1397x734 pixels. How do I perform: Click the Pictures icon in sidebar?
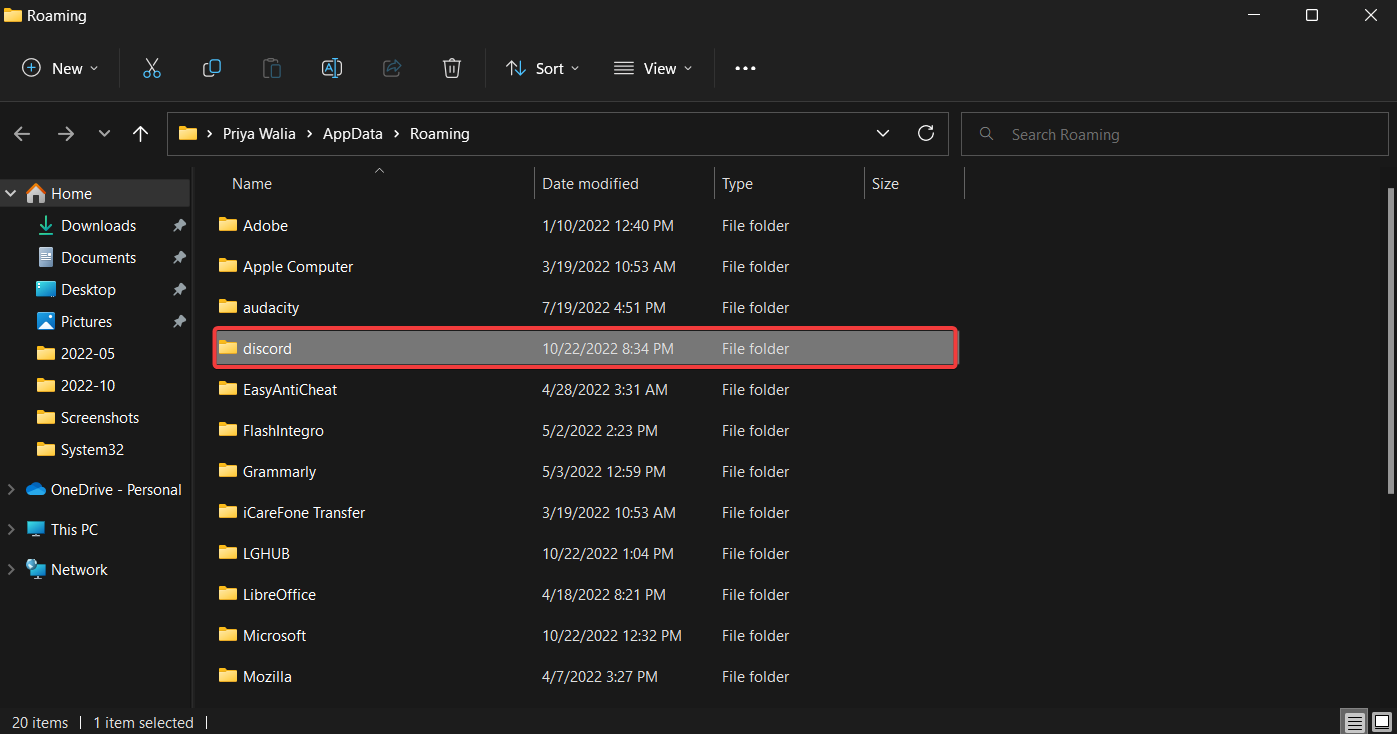tap(46, 321)
